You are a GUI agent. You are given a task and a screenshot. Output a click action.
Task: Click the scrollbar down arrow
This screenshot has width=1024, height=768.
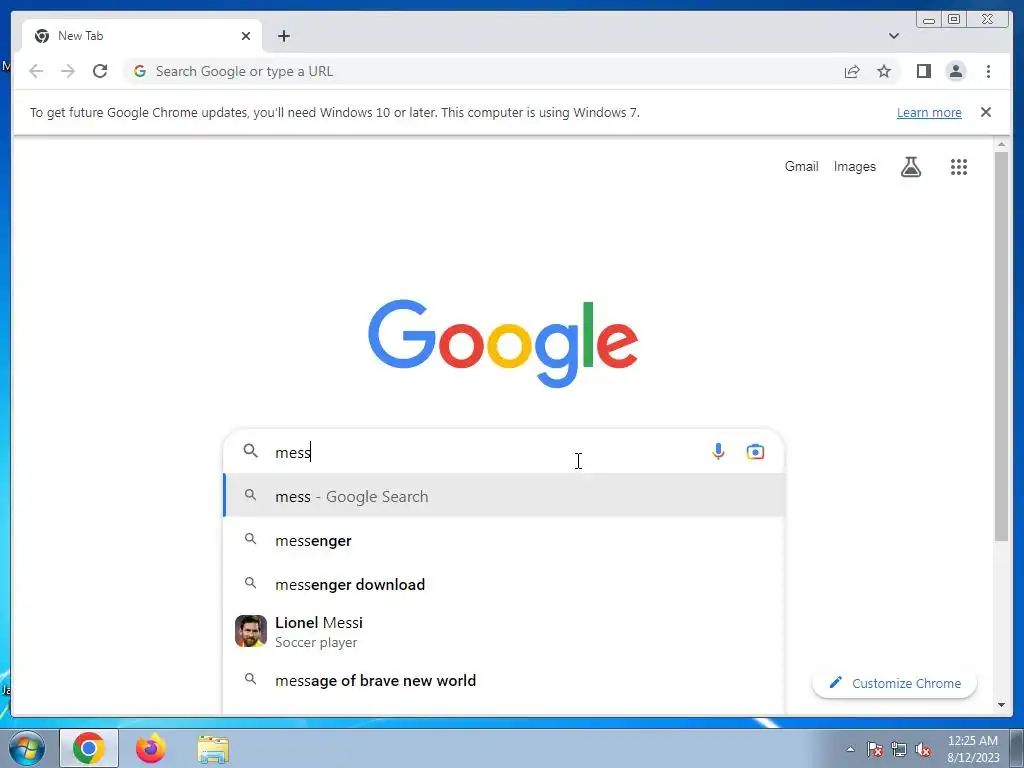click(x=1001, y=705)
